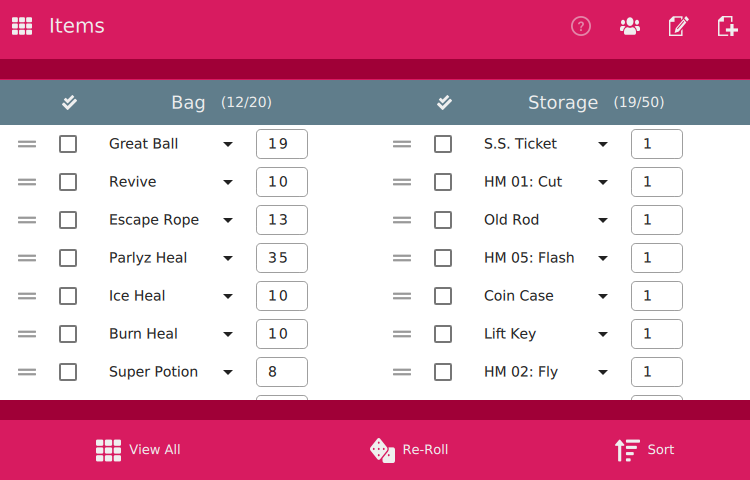Open the help question mark icon
The height and width of the screenshot is (480, 750).
point(581,26)
